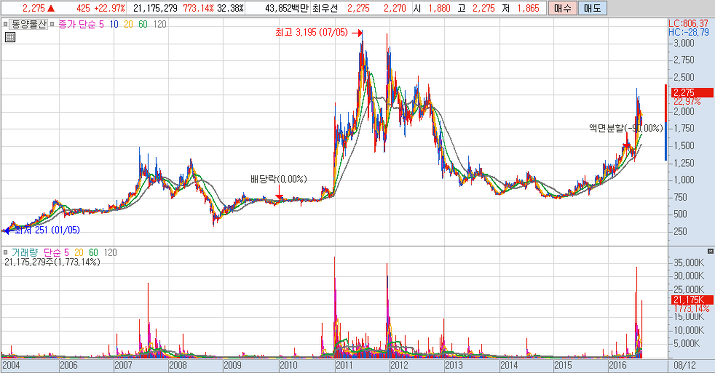The height and width of the screenshot is (373, 715).
Task: Click the red 2,275 current price tag on axis
Action: coord(692,93)
